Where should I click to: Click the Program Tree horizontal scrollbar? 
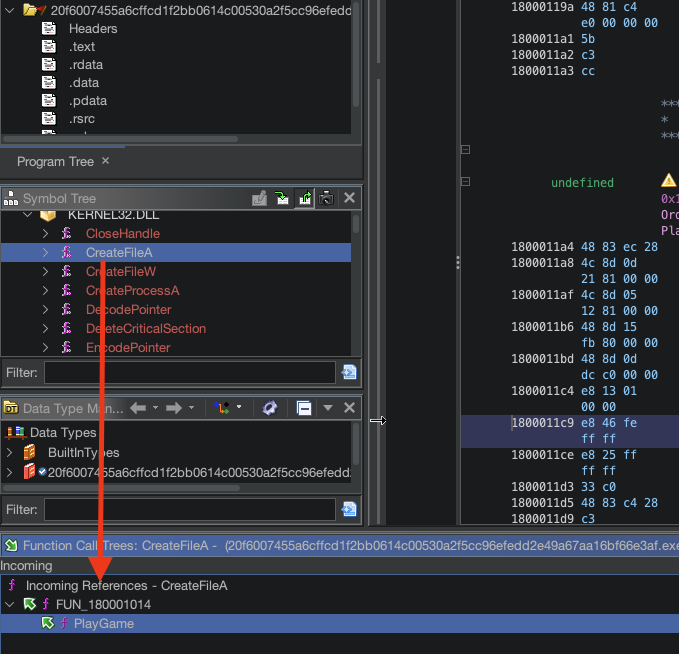click(120, 139)
